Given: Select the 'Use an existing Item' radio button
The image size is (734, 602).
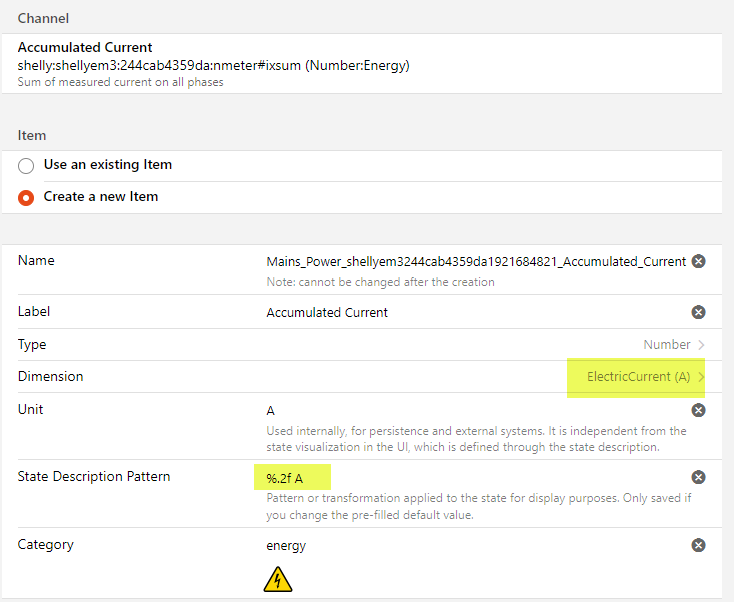Looking at the screenshot, I should point(26,165).
